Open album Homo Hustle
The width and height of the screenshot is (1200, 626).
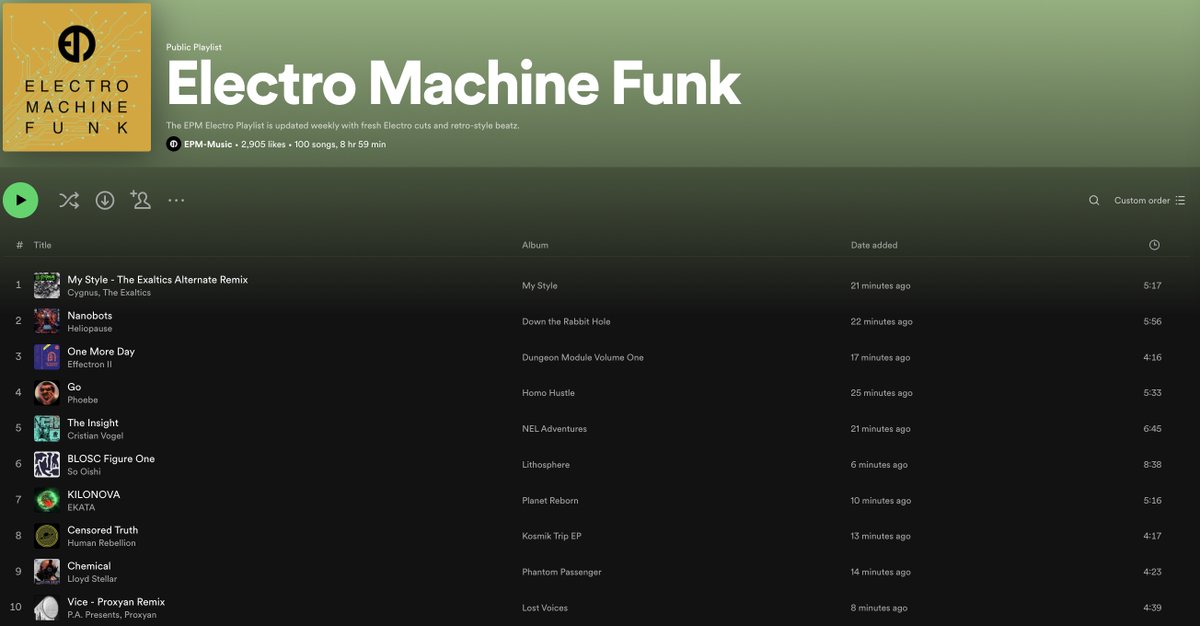pos(548,393)
